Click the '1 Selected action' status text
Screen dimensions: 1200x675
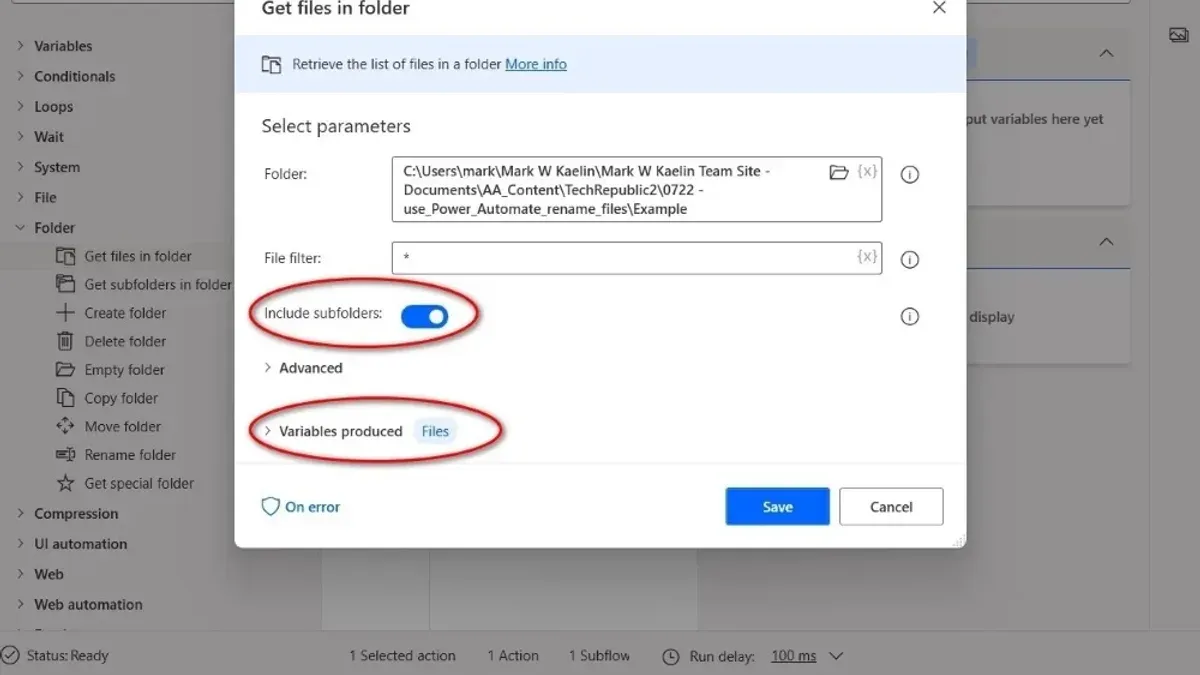pos(402,656)
